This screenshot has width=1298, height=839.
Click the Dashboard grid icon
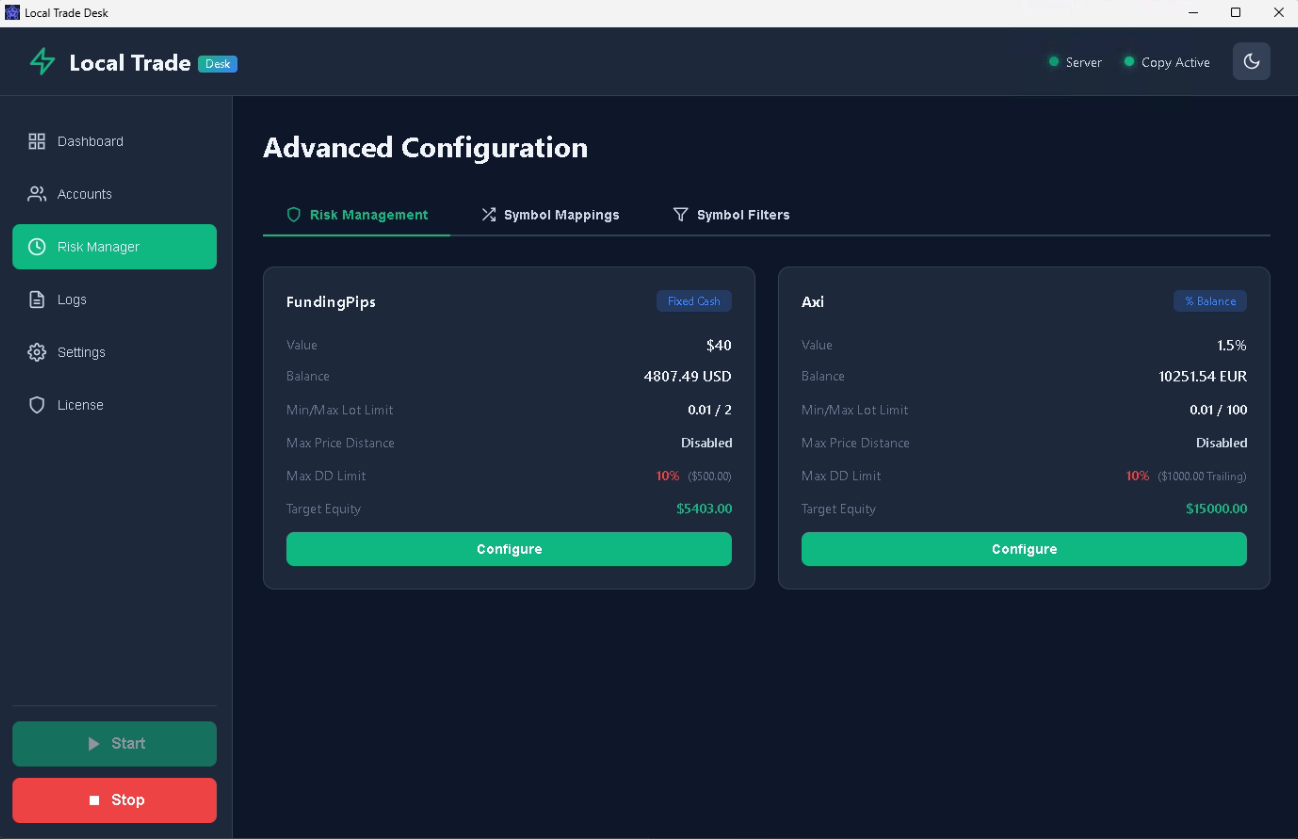[37, 141]
